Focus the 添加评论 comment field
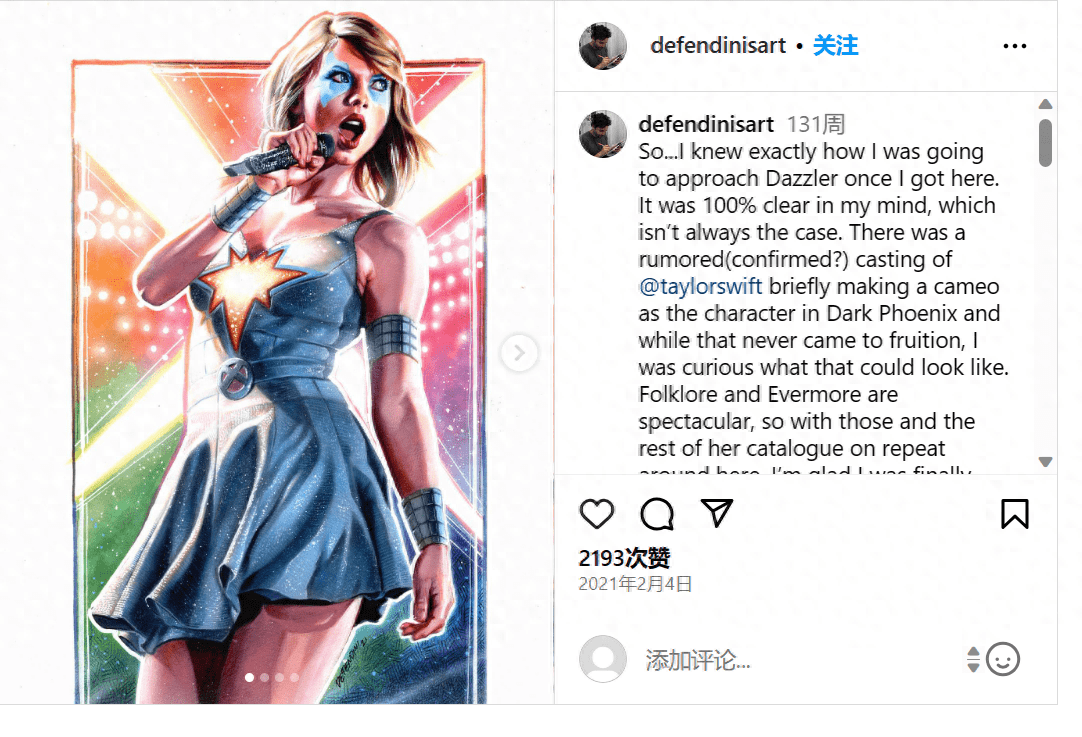1082x737 pixels. pyautogui.click(x=800, y=660)
